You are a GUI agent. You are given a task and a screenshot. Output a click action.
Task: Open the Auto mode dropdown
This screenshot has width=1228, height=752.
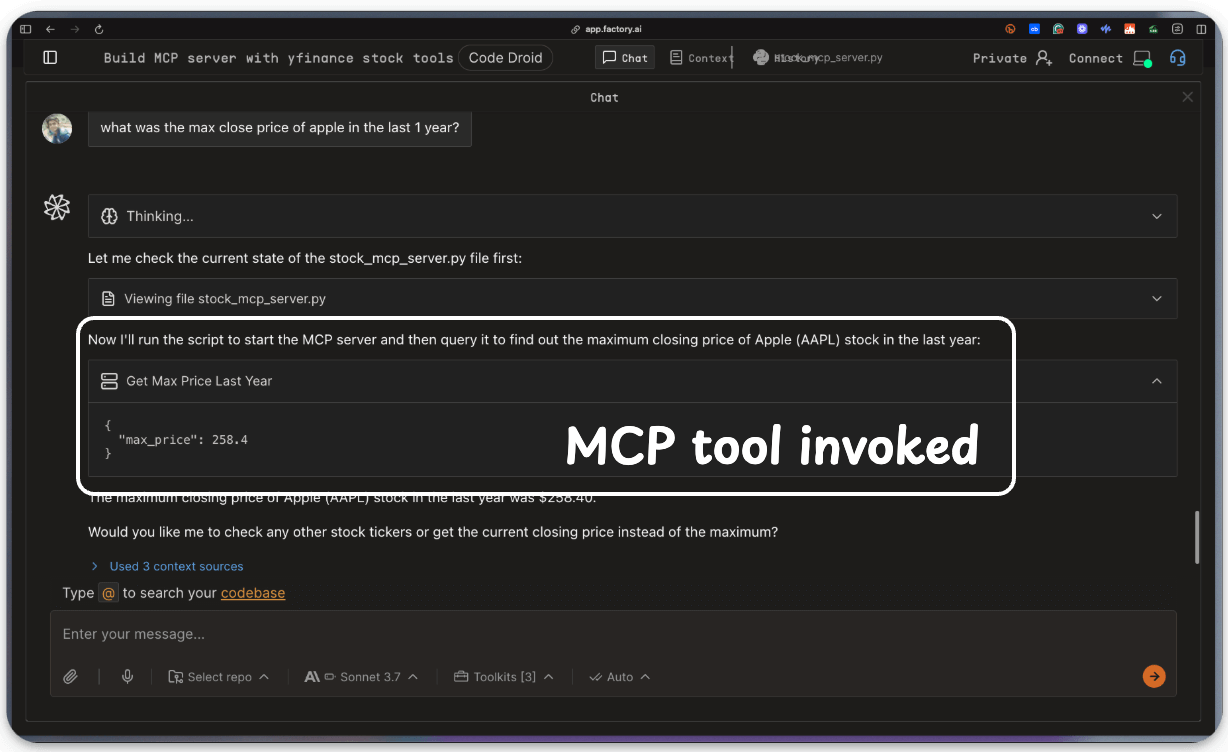tap(620, 677)
